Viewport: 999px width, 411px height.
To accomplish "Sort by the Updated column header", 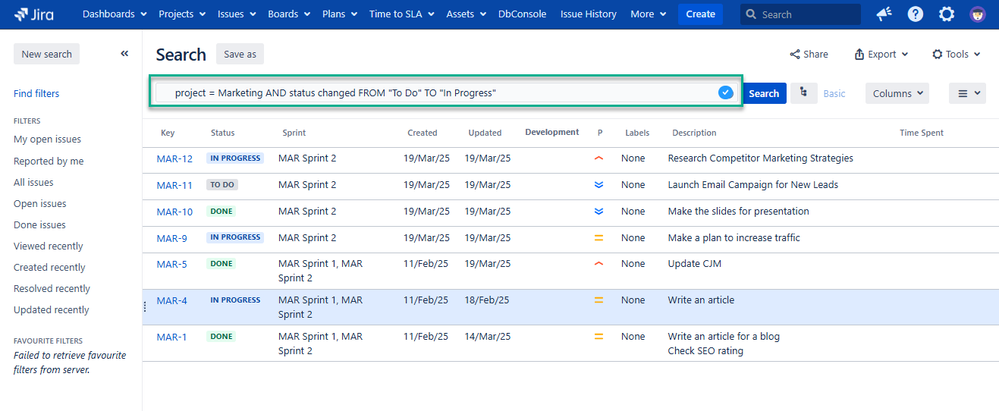I will coord(485,133).
